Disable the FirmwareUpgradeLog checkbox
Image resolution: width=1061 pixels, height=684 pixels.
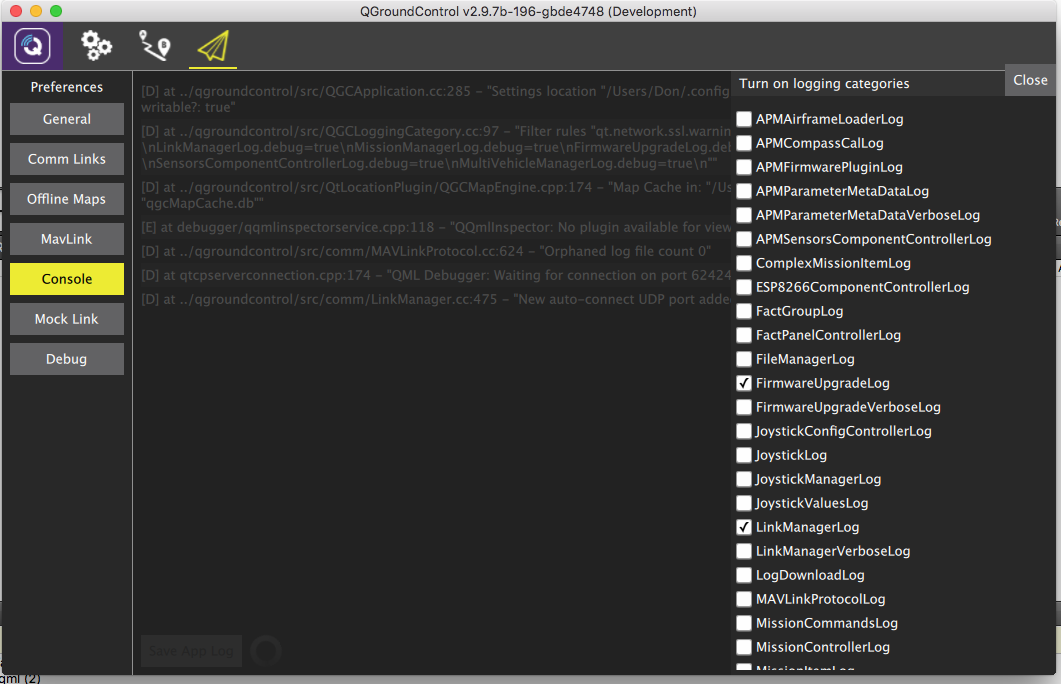click(x=744, y=383)
